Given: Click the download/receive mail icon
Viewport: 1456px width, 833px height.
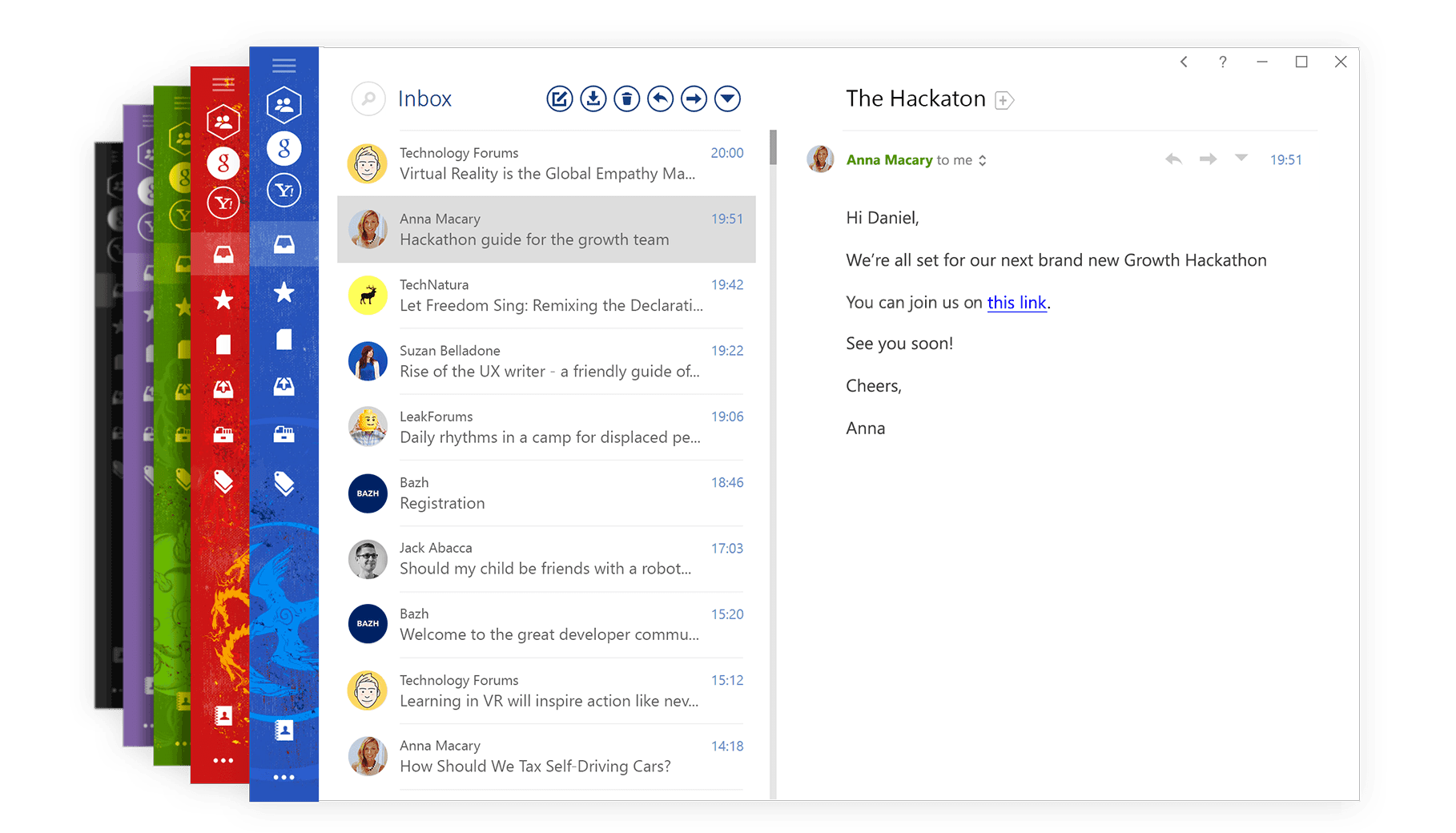Looking at the screenshot, I should point(593,99).
